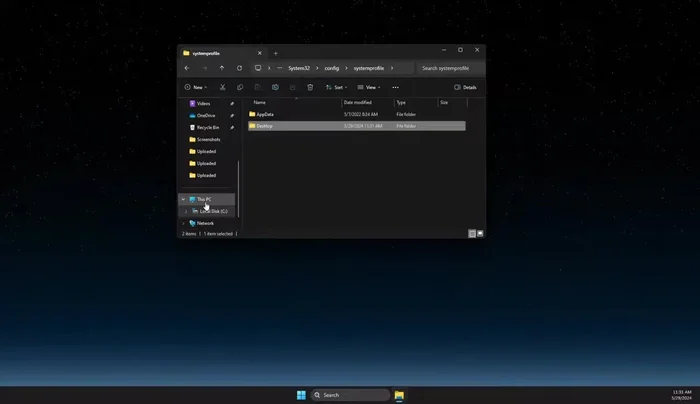Collapse the This PC tree node
Viewport: 700px width, 404px height.
tap(183, 199)
